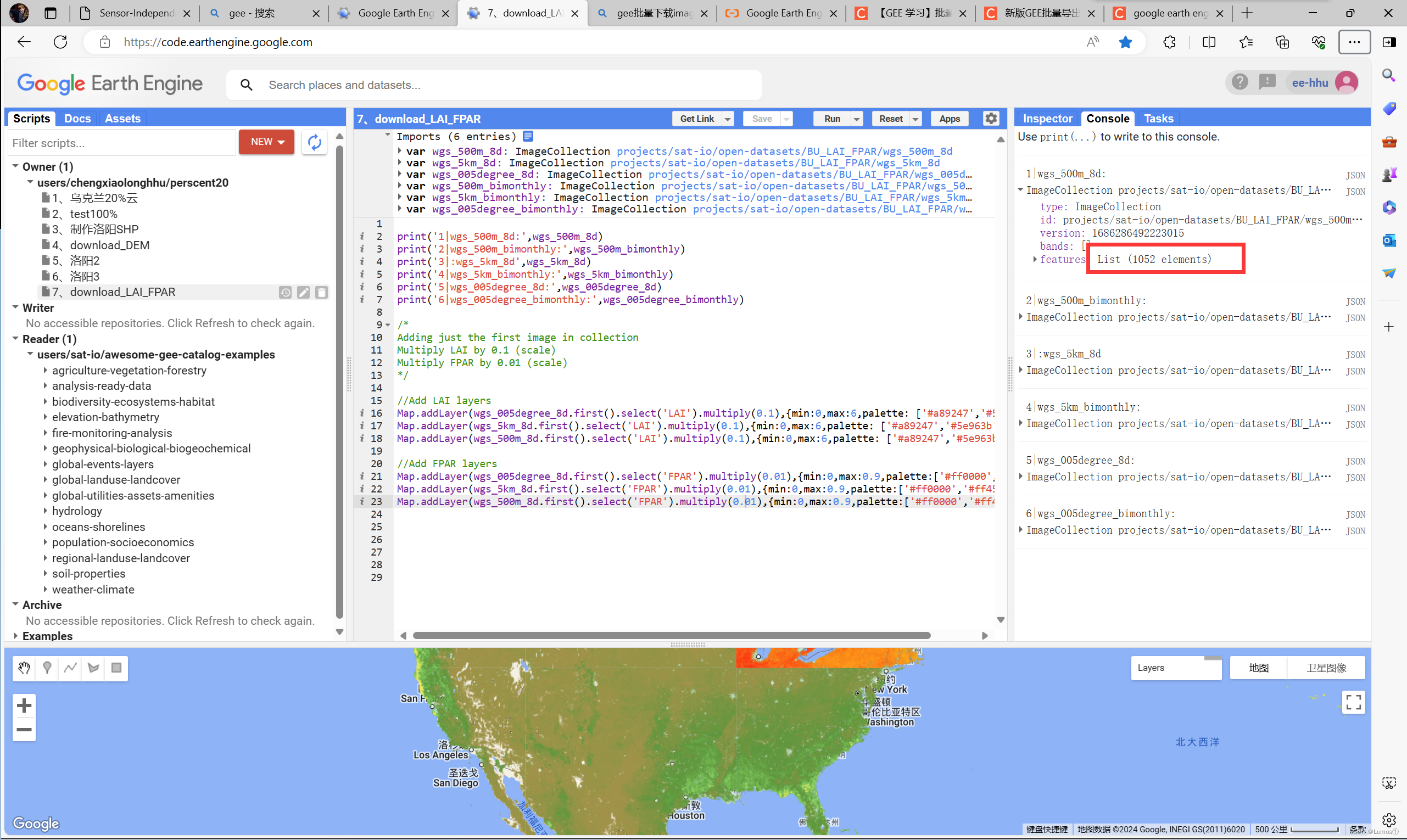Expand the hydrology folder
This screenshot has width=1407, height=840.
coord(45,511)
